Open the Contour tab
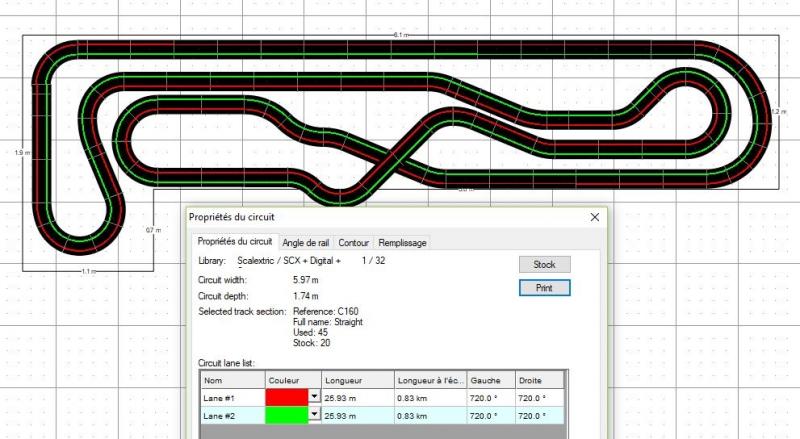This screenshot has width=800, height=439. (x=353, y=242)
